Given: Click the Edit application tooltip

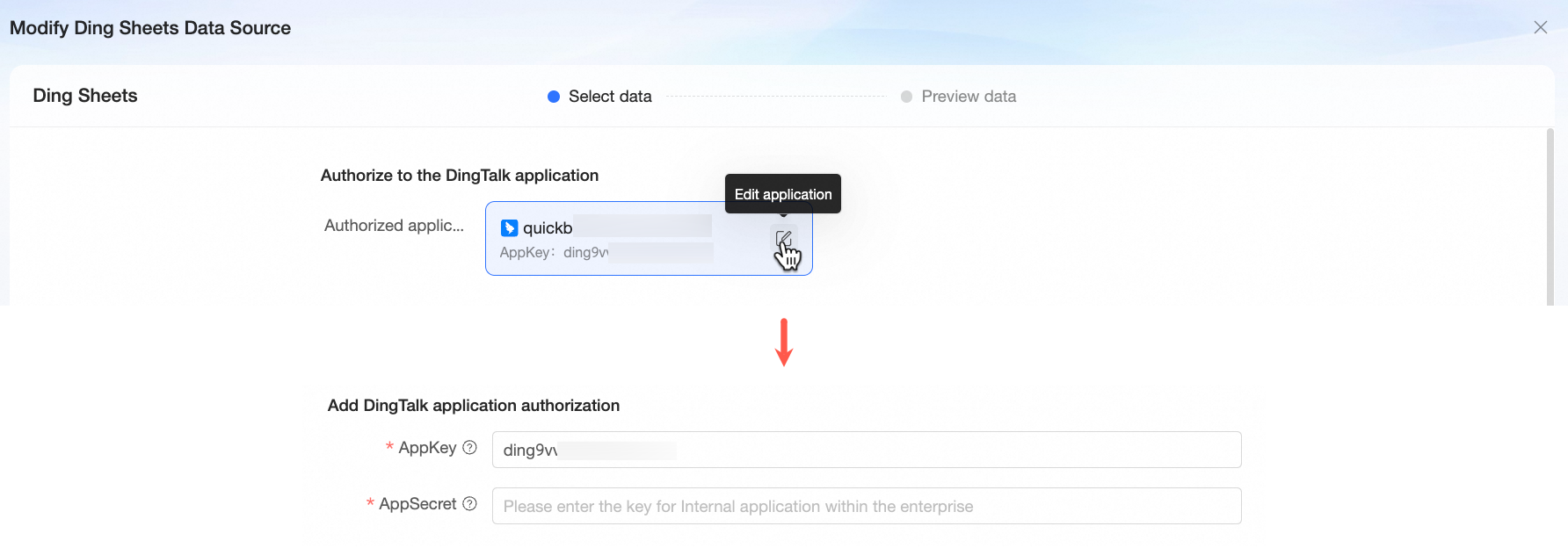Looking at the screenshot, I should point(783,194).
